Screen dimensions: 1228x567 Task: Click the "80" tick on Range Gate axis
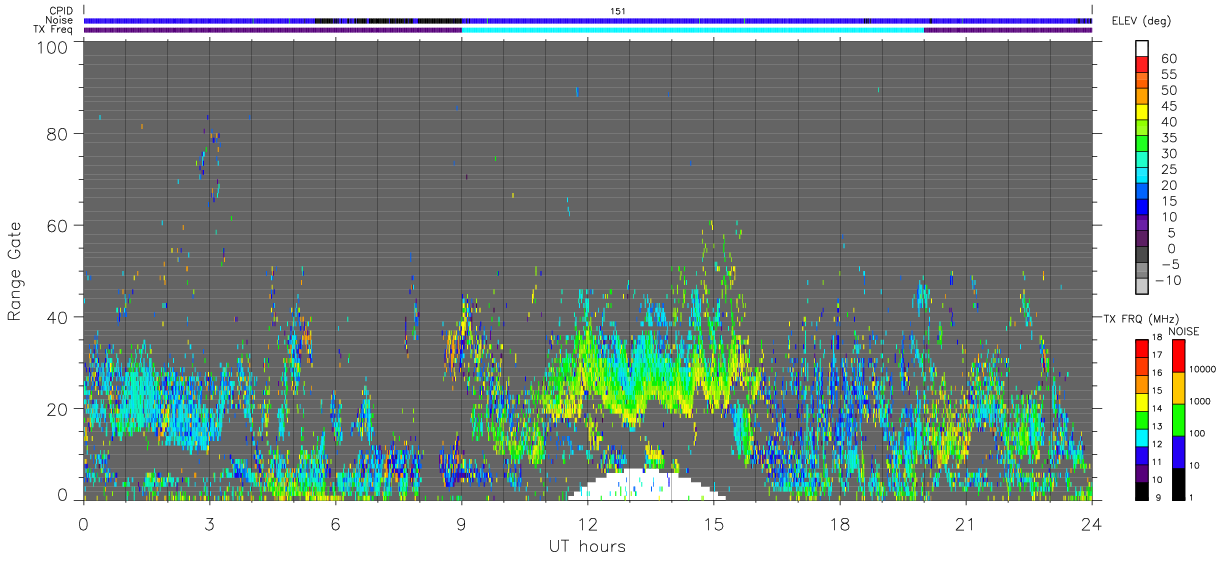pyautogui.click(x=58, y=134)
